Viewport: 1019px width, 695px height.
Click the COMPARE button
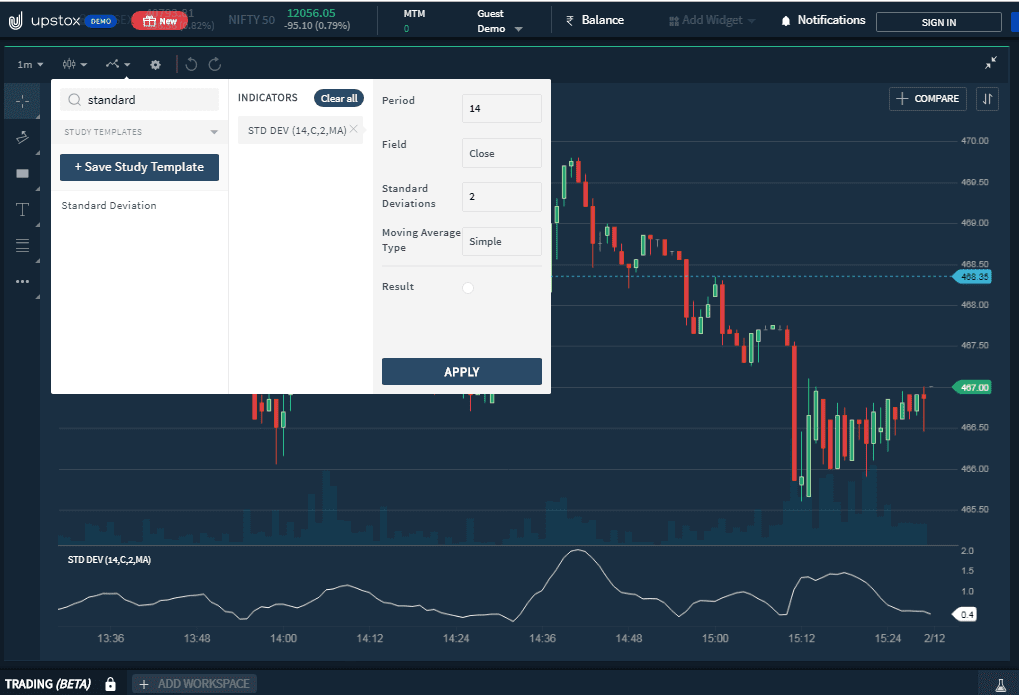pyautogui.click(x=927, y=99)
